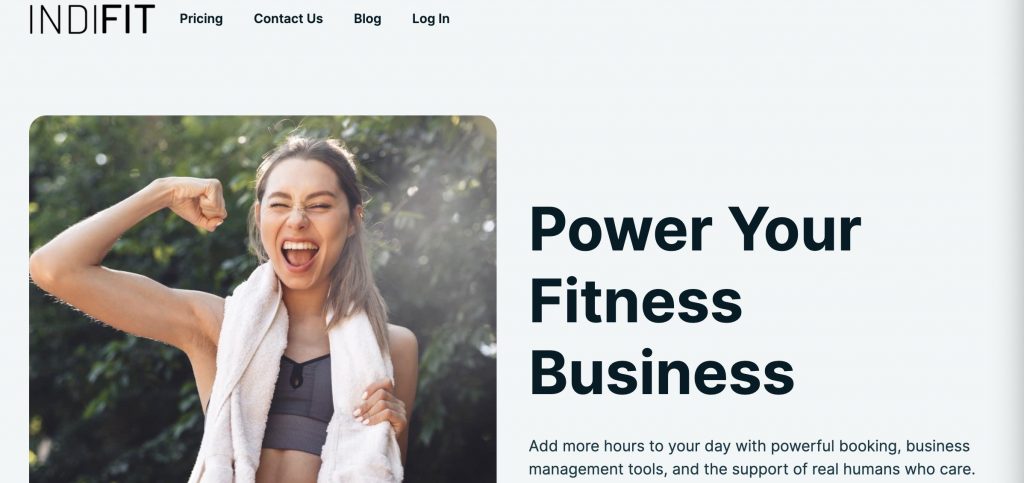Click the bold "FIT" part of logo
This screenshot has width=1024, height=483.
[128, 19]
